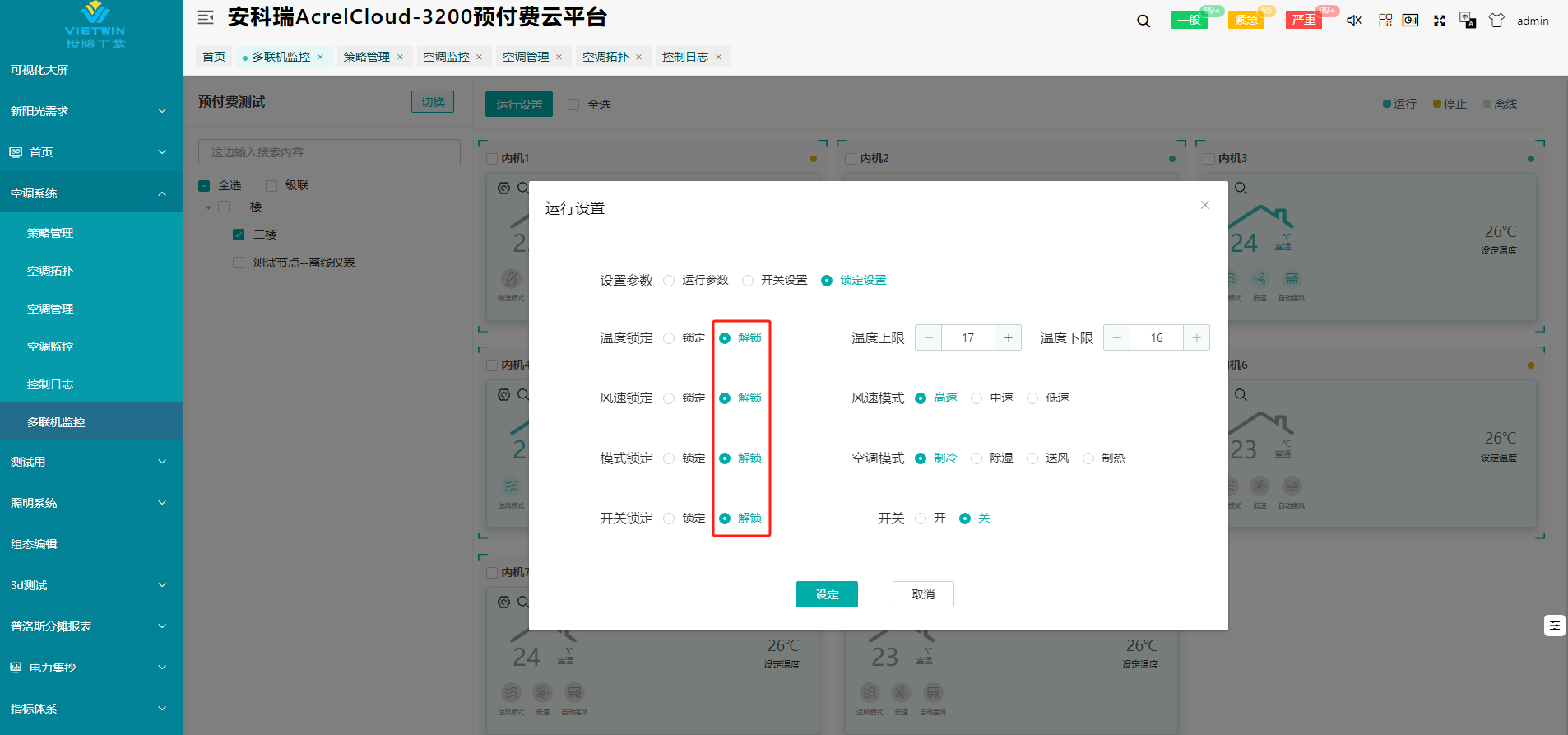
Task: Collapse the sidebar with the hamburger icon
Action: point(206,17)
